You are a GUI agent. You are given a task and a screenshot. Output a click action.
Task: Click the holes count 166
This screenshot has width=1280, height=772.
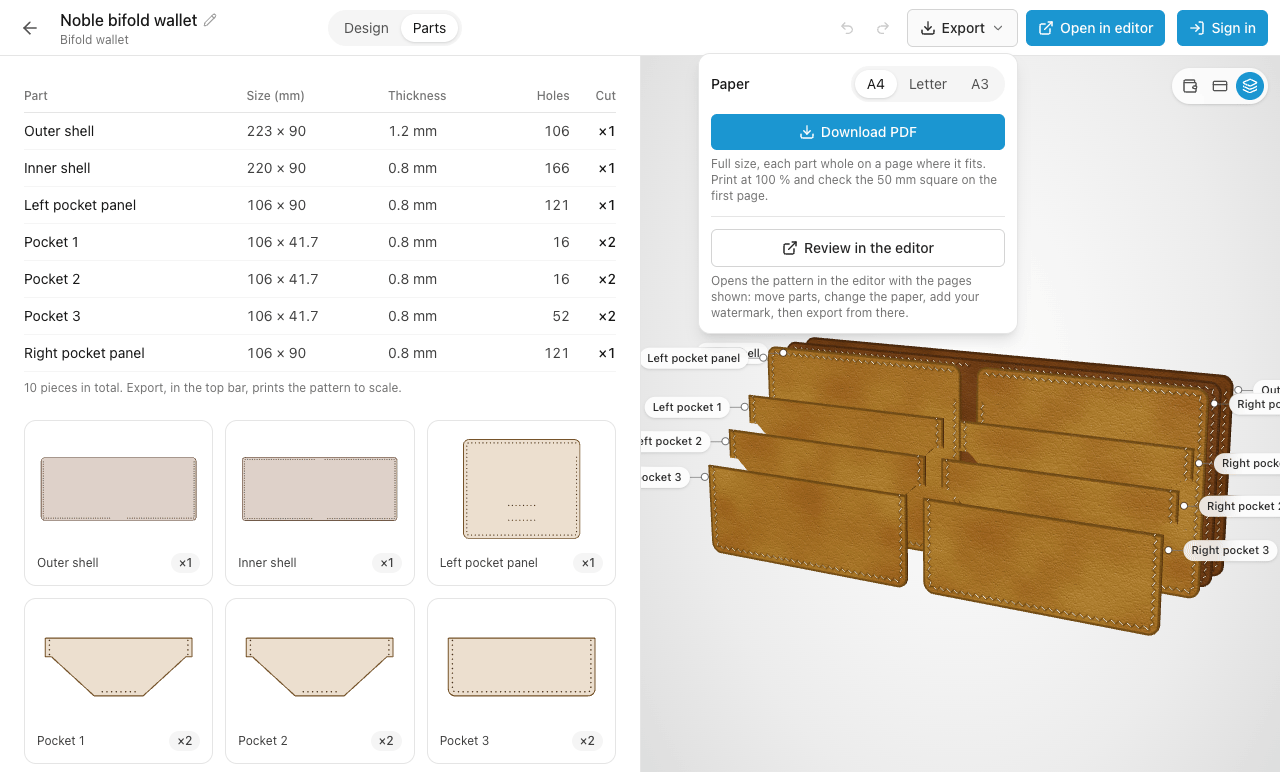tap(557, 168)
